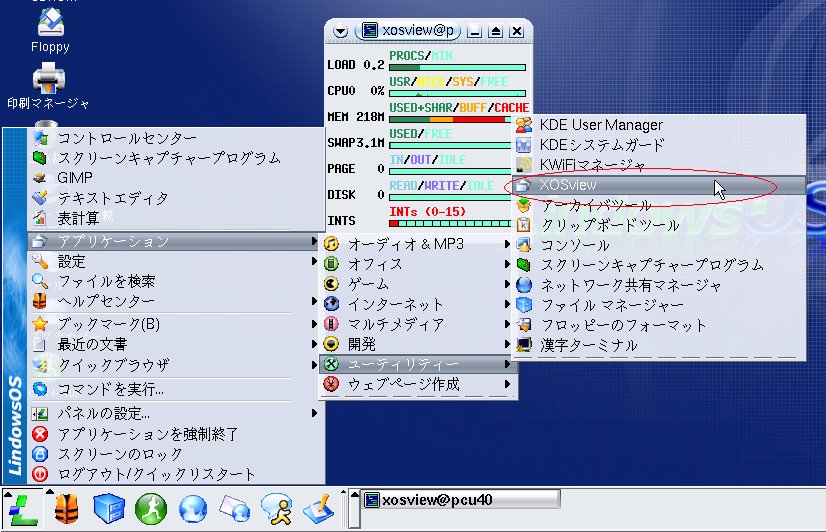Open the blue file cabinet panel icon
826x532 pixels.
coord(109,509)
